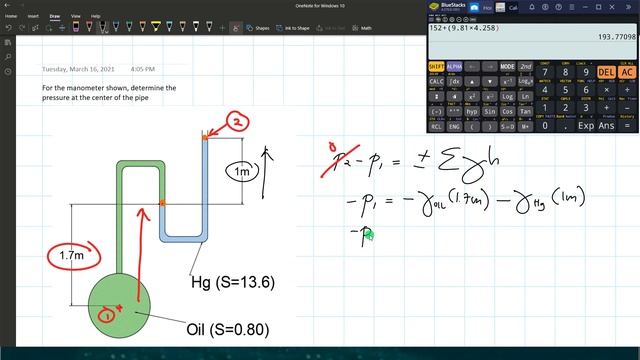Open the View ribbon tab
Screen dimensions: 640x360
coord(76,16)
